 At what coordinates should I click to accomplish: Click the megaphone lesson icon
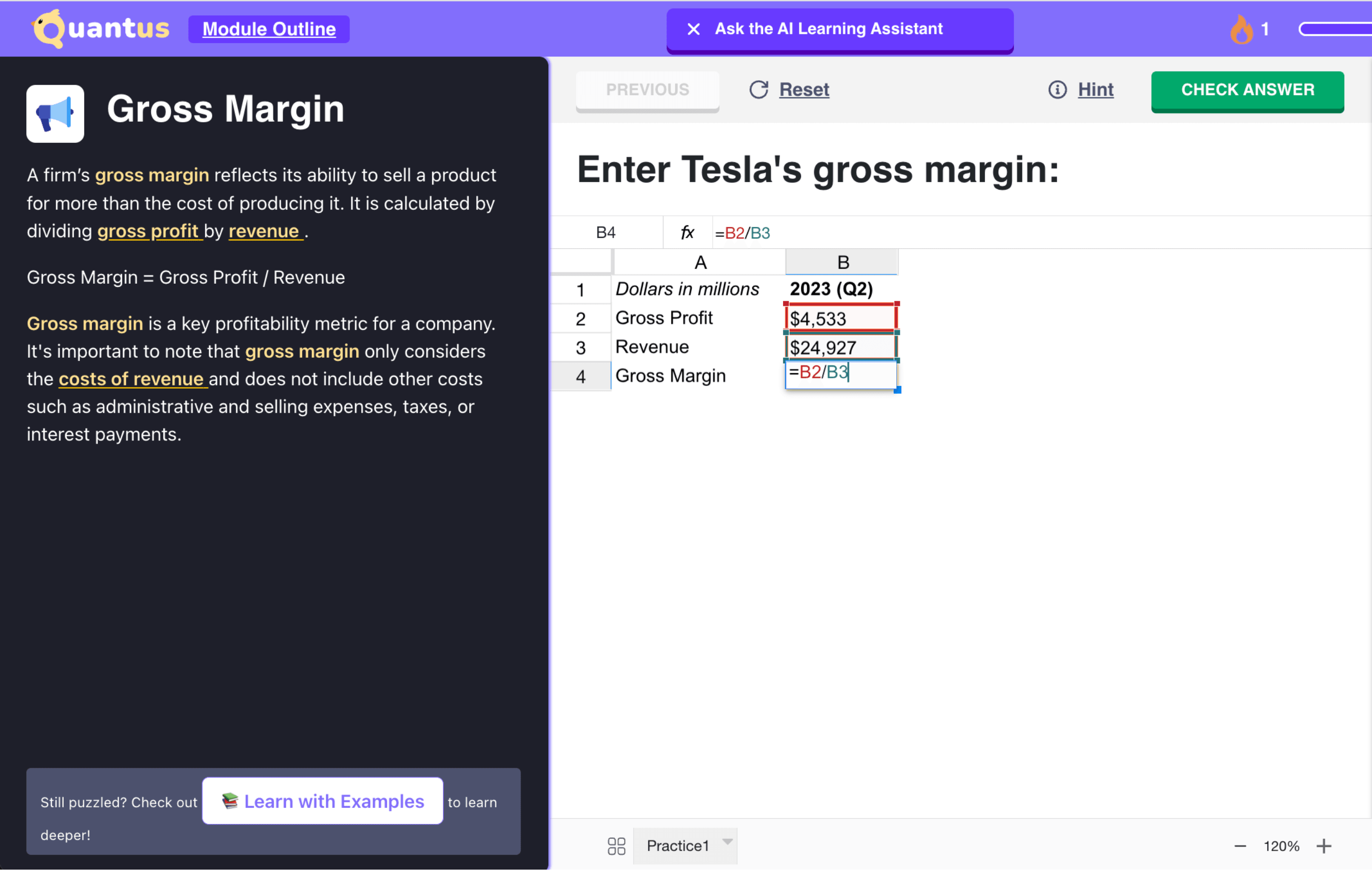point(55,114)
